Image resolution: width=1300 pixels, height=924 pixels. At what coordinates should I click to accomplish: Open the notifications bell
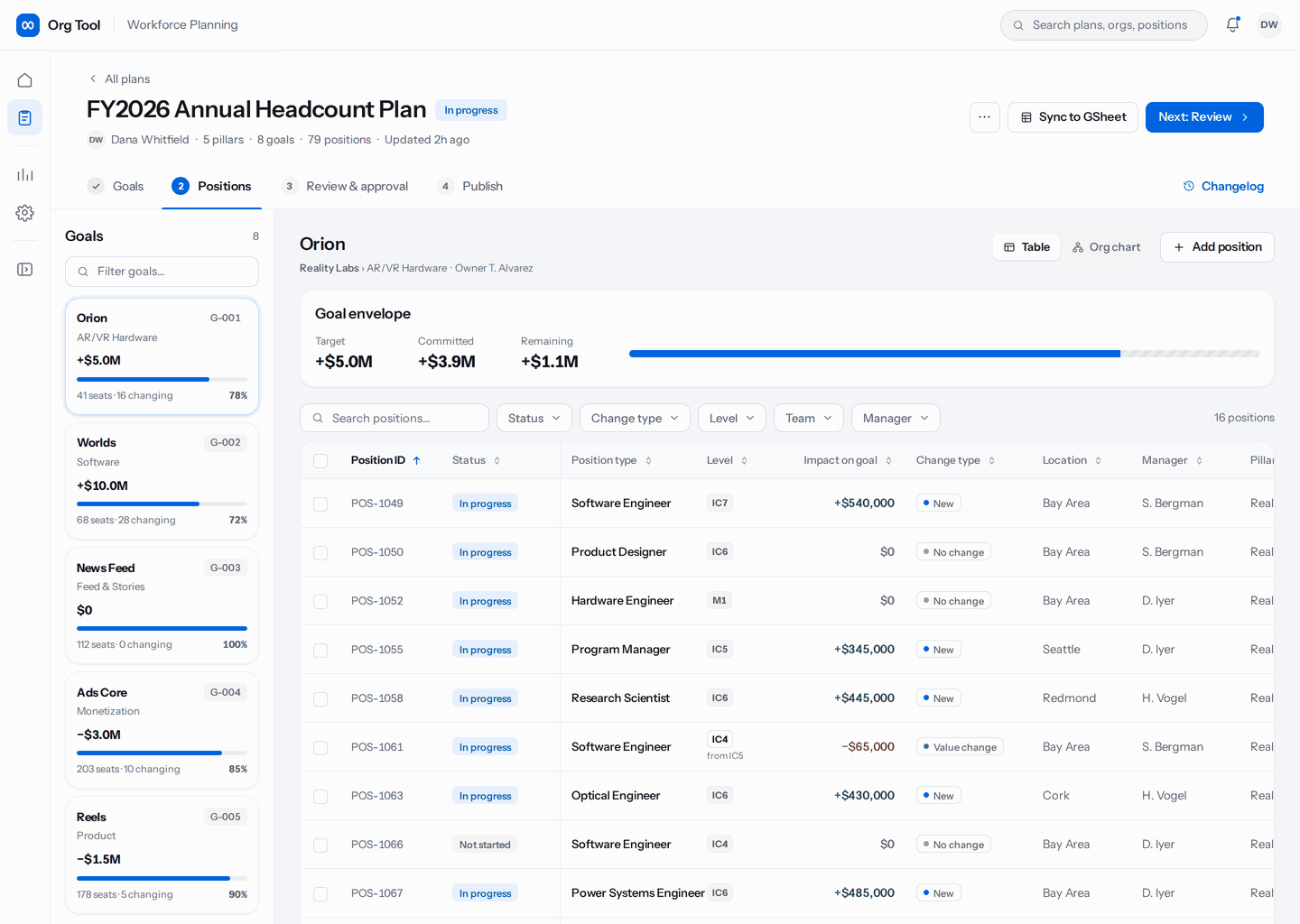point(1232,25)
